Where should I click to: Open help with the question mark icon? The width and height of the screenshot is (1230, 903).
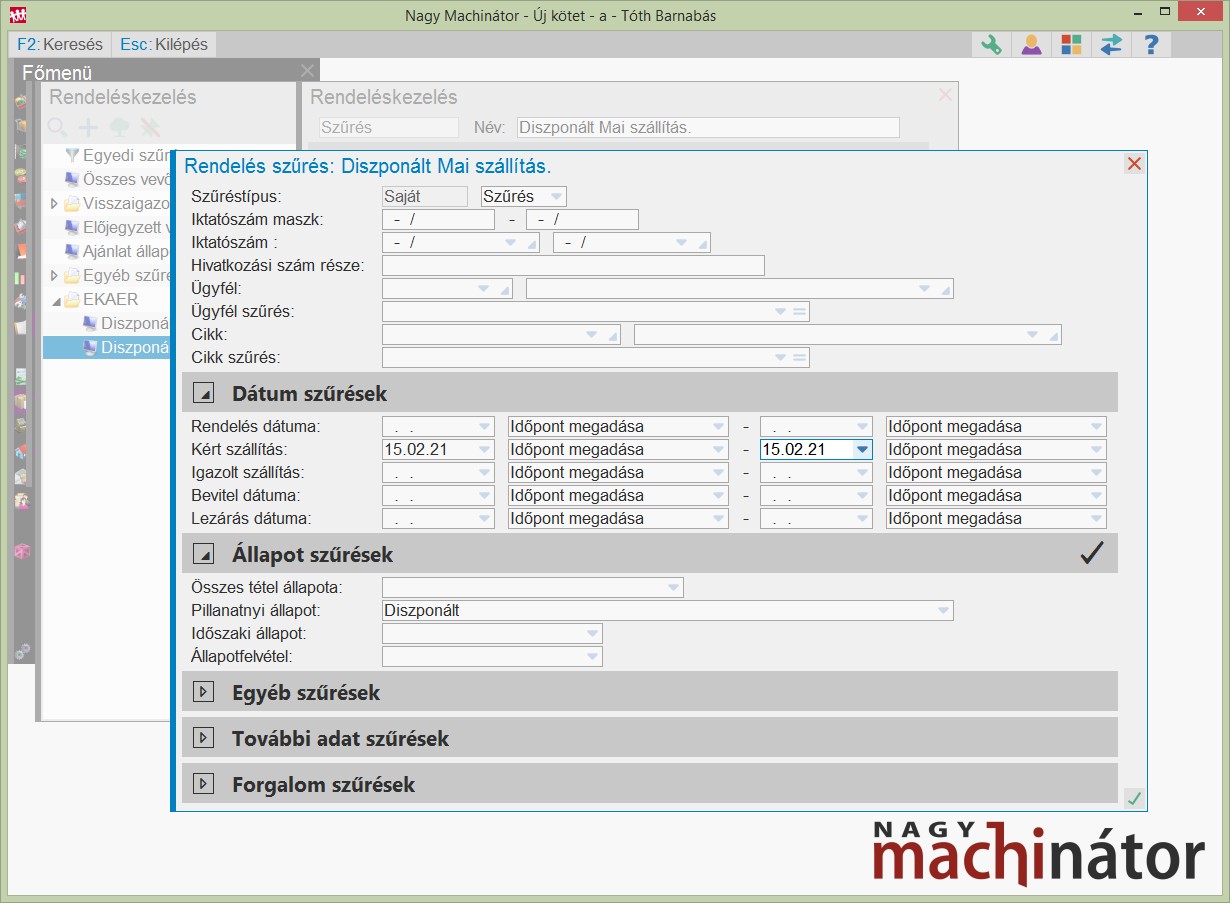[x=1151, y=45]
